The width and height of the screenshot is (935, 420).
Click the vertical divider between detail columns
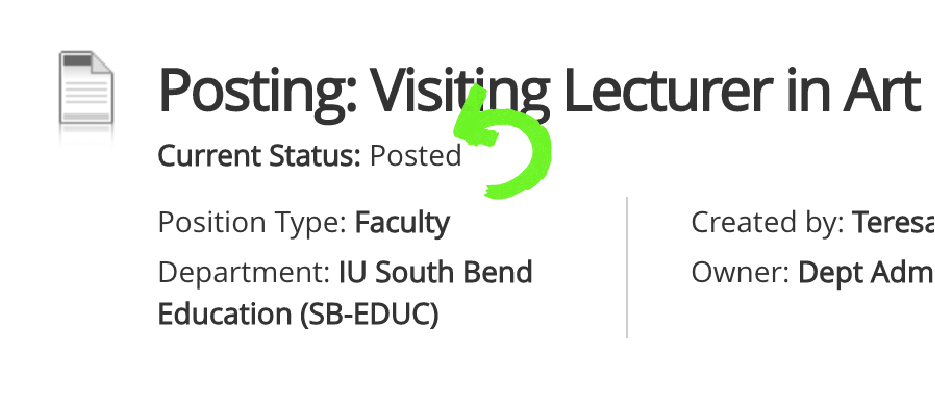tap(627, 267)
